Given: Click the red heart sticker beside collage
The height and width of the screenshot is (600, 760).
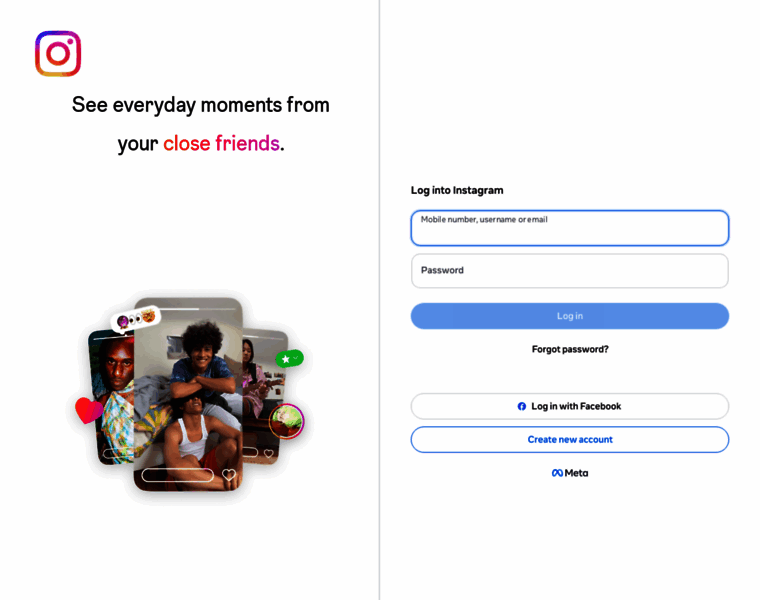Looking at the screenshot, I should [88, 410].
